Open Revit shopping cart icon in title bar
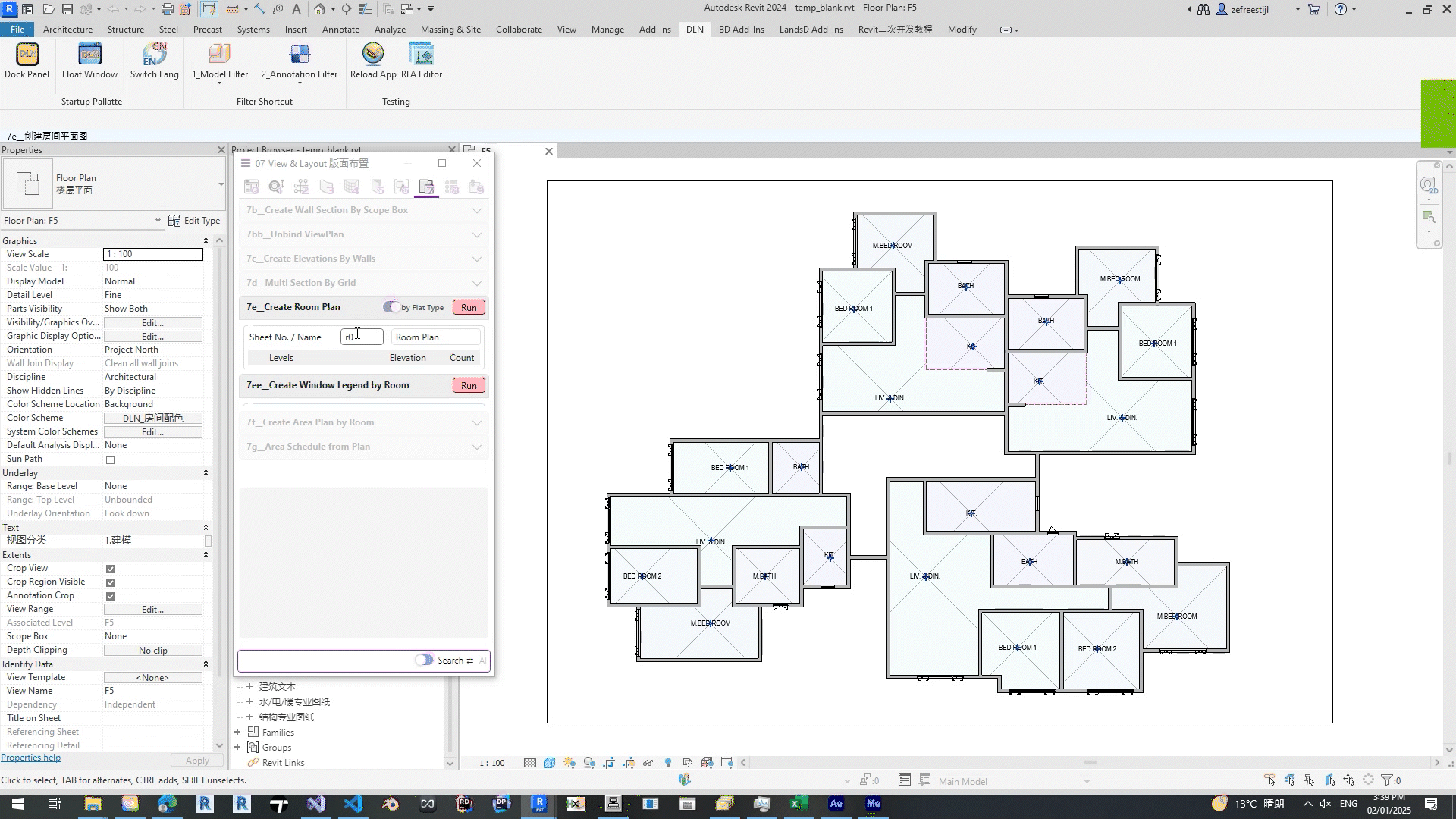 click(x=1314, y=9)
